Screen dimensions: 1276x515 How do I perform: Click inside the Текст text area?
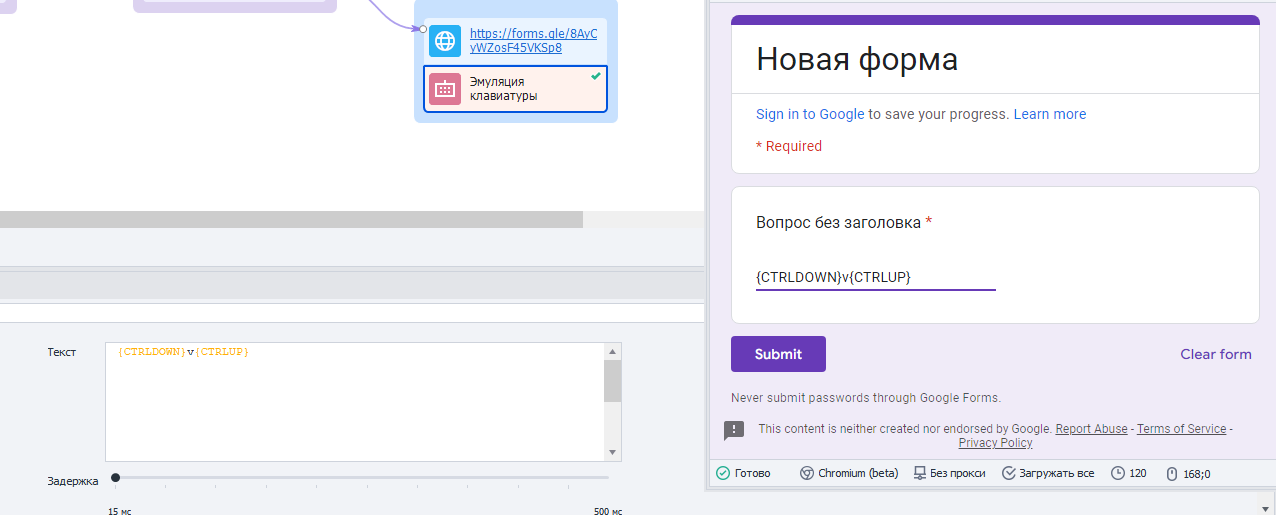pyautogui.click(x=355, y=402)
